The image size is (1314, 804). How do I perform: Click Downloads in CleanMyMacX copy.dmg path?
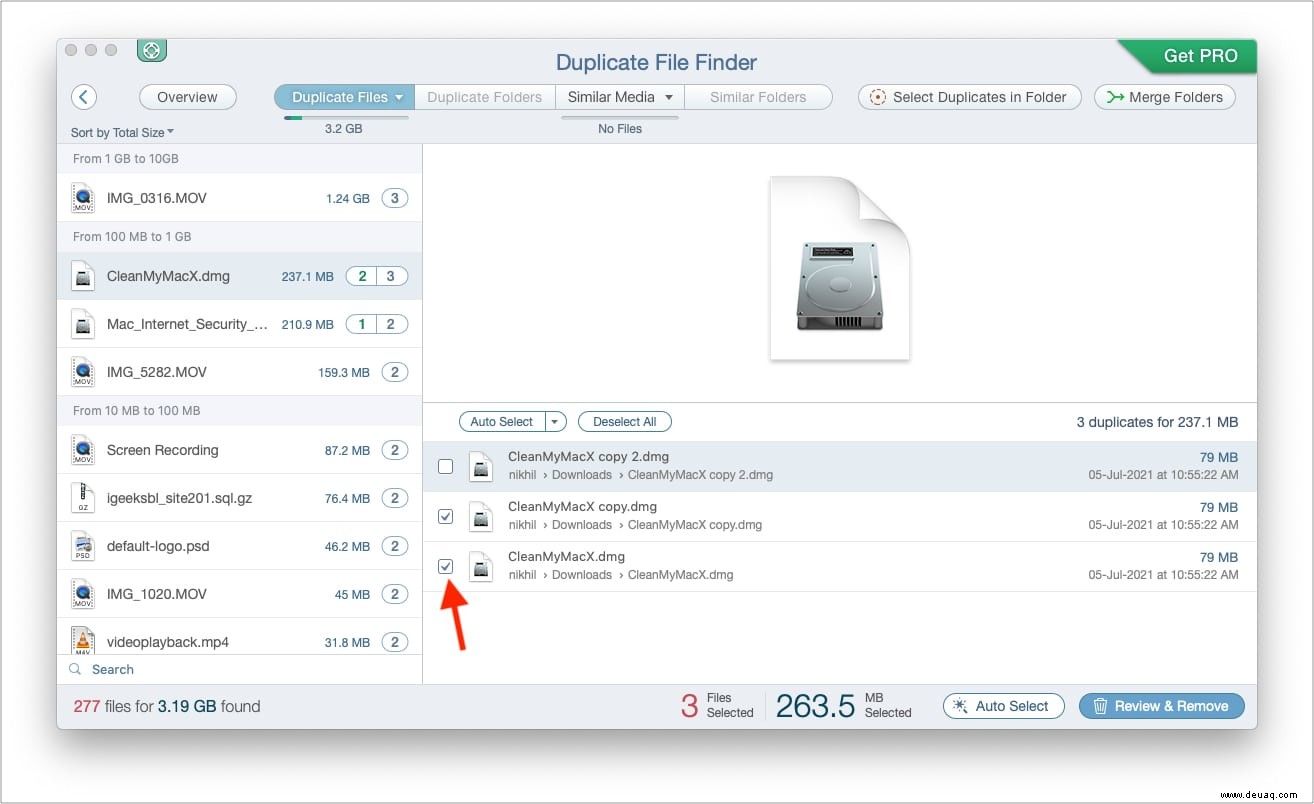pyautogui.click(x=581, y=525)
